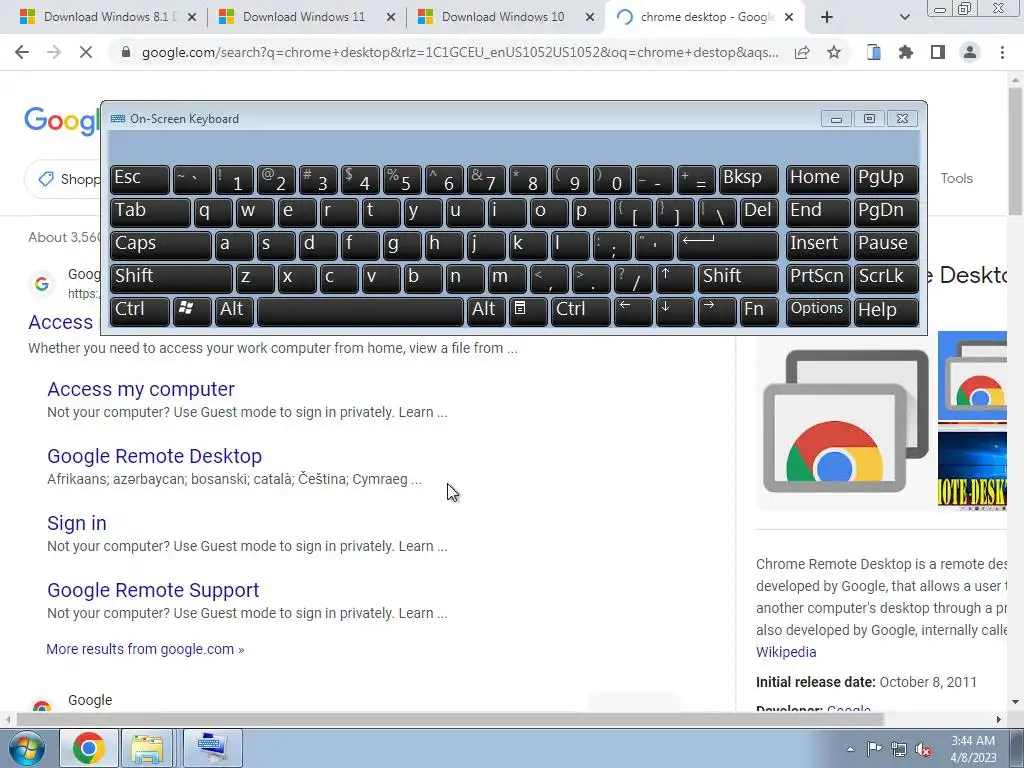
Task: Open the Sign in result link
Action: [76, 523]
